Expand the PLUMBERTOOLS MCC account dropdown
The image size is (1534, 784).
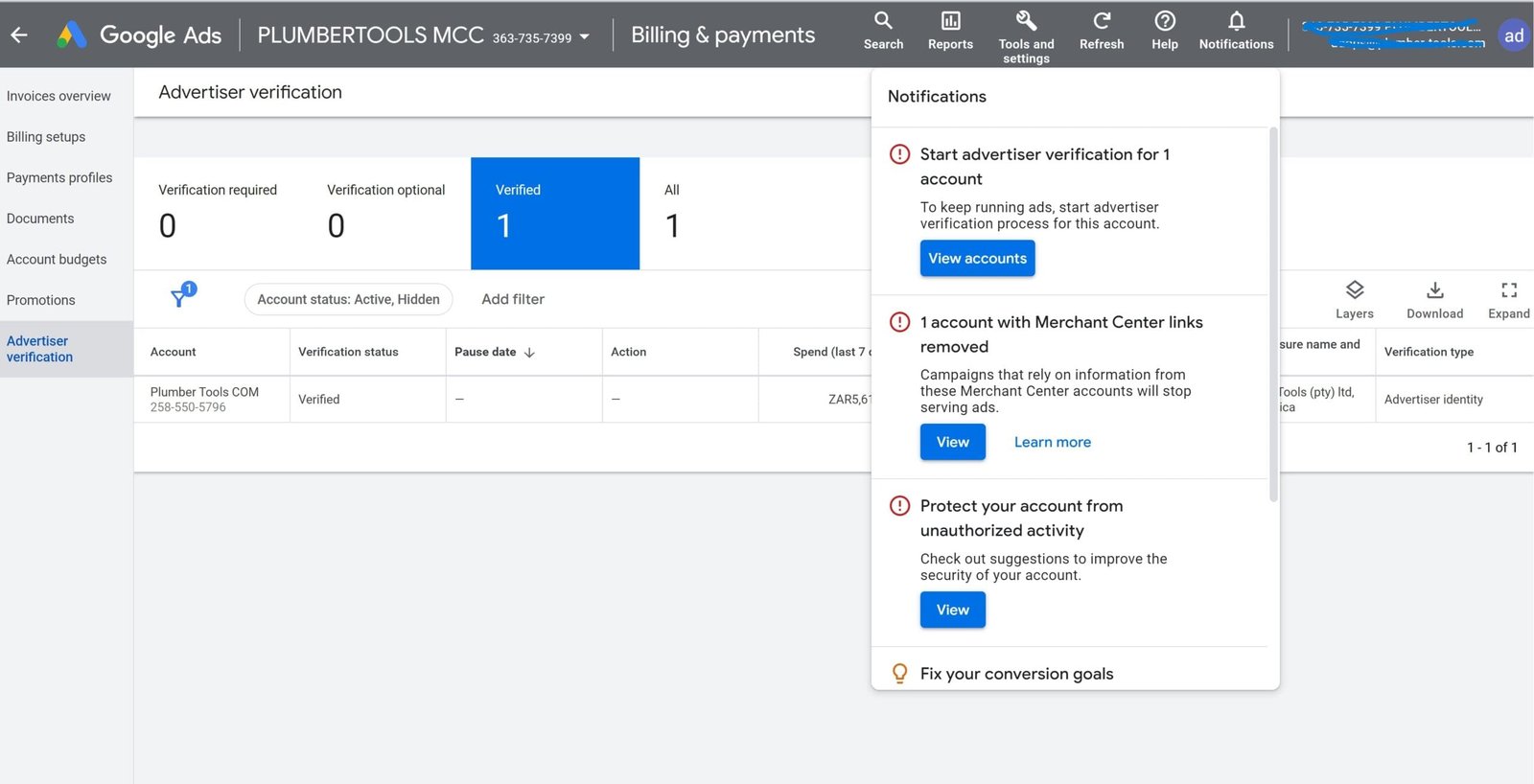pos(584,37)
